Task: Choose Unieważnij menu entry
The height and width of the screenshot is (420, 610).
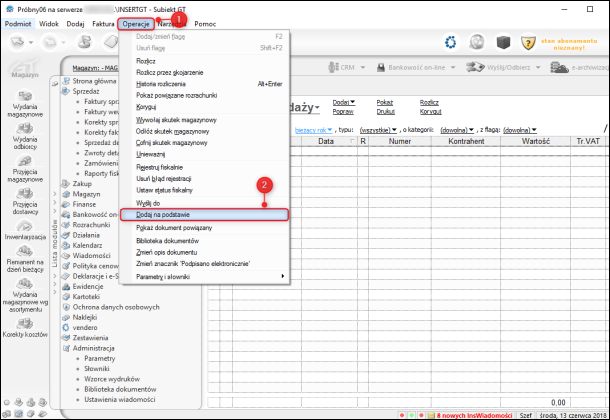Action: 204,154
